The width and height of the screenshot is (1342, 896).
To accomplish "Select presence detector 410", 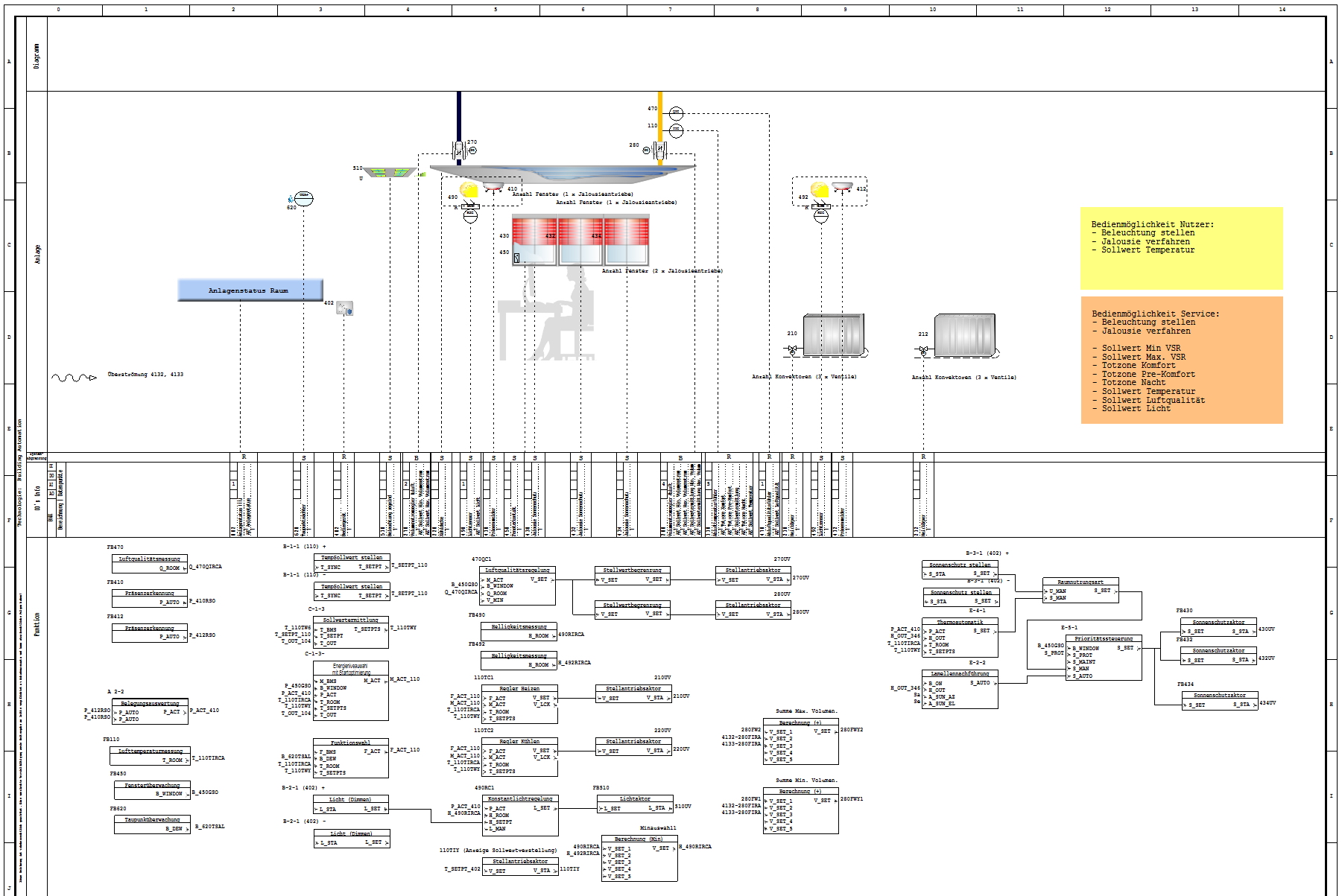I will [493, 186].
